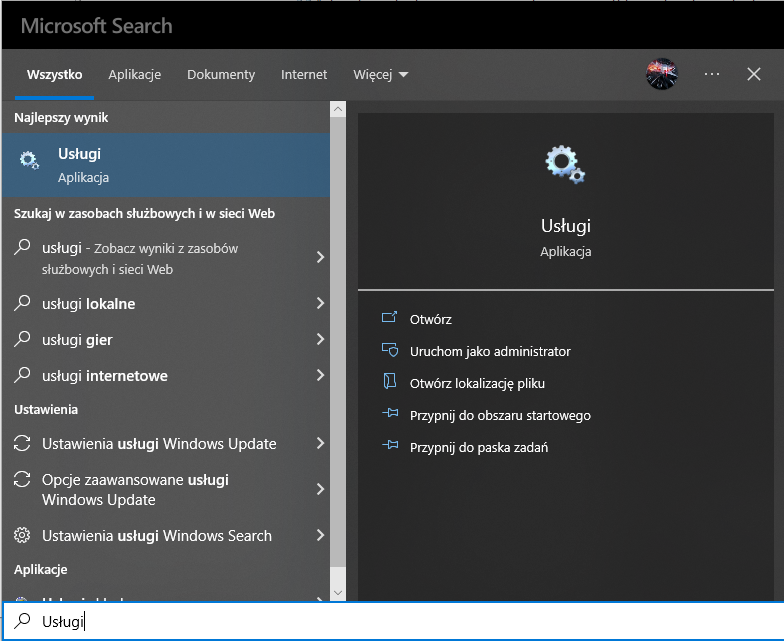This screenshot has height=641, width=784.
Task: Click Otwórz to open Usługi
Action: [x=430, y=320]
